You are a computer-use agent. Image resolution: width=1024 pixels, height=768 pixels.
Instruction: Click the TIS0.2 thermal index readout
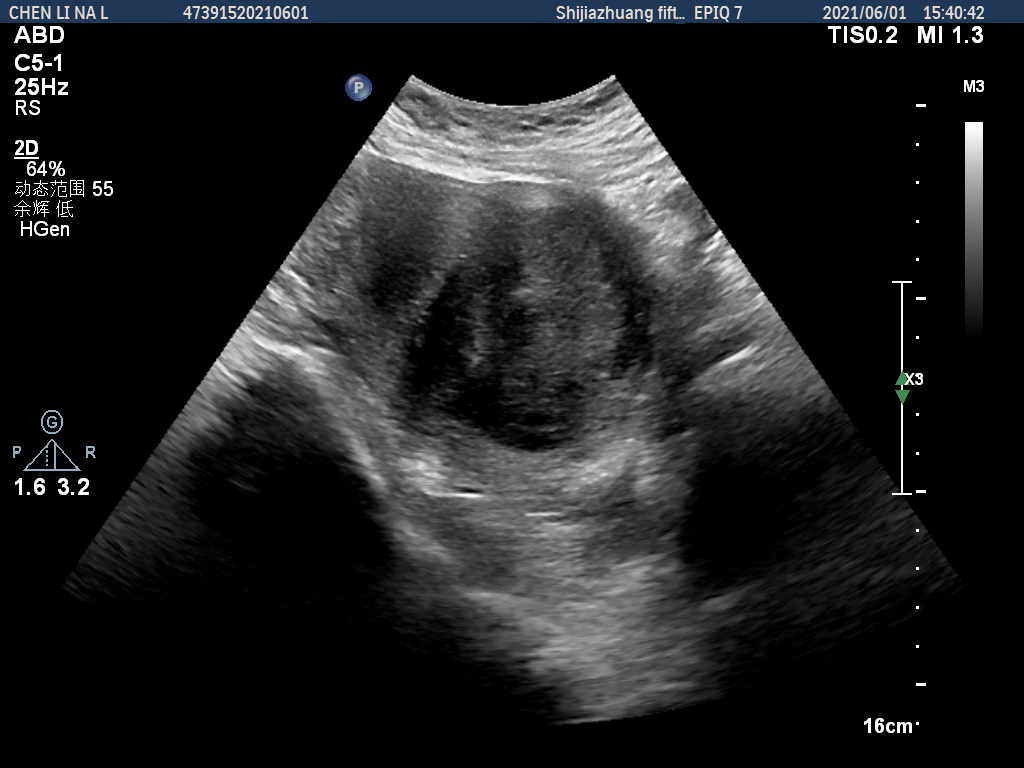coord(863,36)
